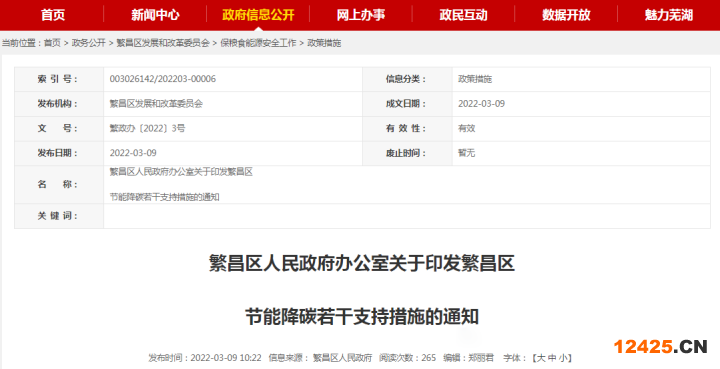
Task: Set font size to 中
Action: (x=552, y=358)
